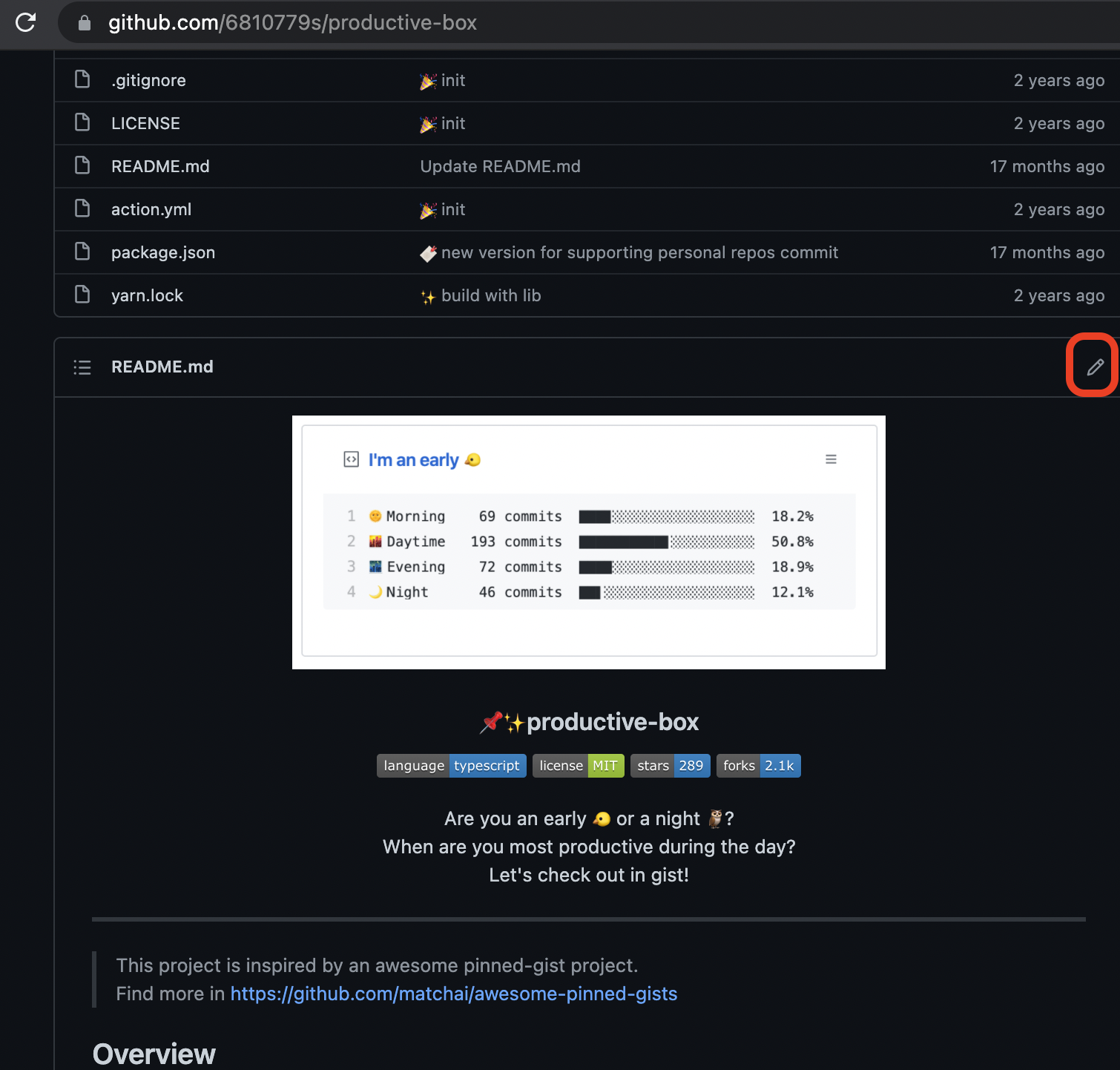Image resolution: width=1120 pixels, height=1070 pixels.
Task: Open the yarn.lock file
Action: click(147, 295)
